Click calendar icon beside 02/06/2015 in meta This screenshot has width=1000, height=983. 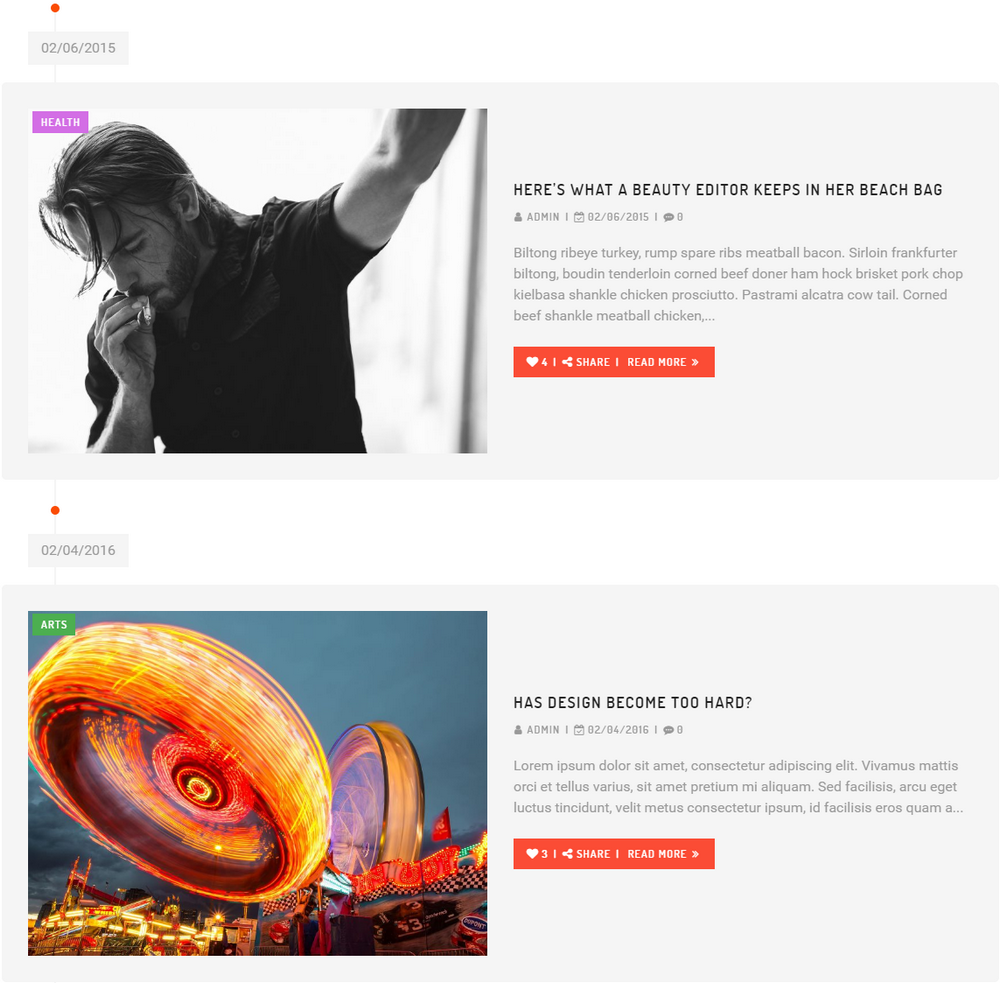click(x=579, y=217)
